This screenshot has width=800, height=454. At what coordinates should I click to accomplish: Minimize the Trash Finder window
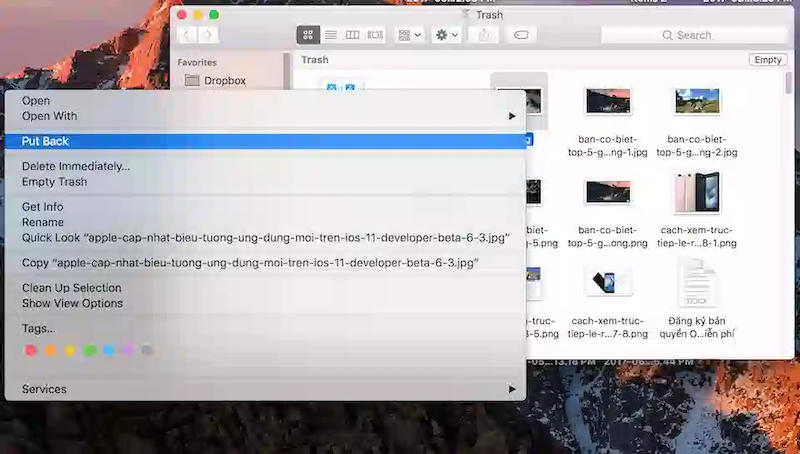tap(198, 15)
